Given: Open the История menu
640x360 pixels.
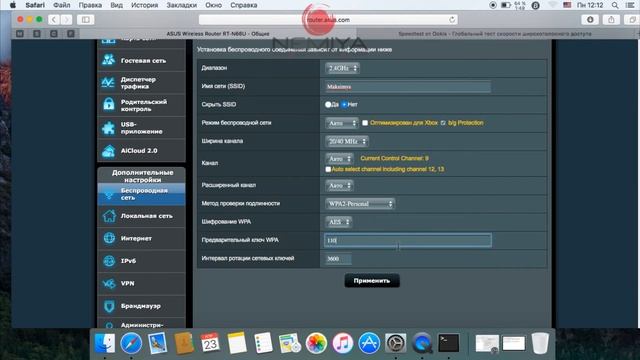Looking at the screenshot, I should pos(144,5).
